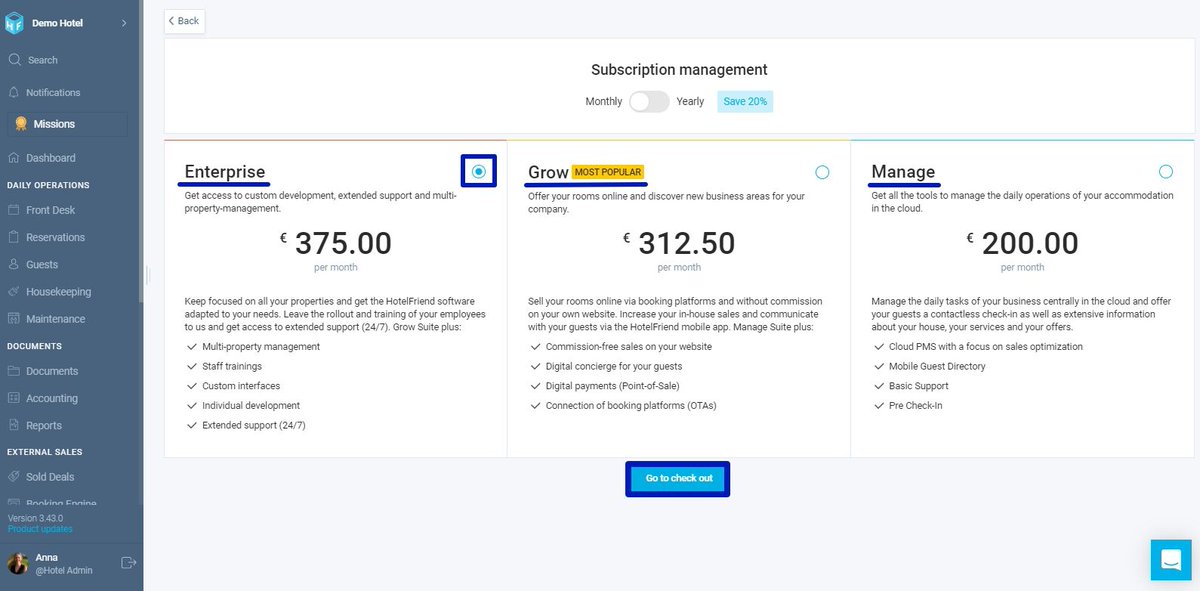This screenshot has width=1200, height=591.
Task: Click Extended support (24/7) feature
Action: 253,425
